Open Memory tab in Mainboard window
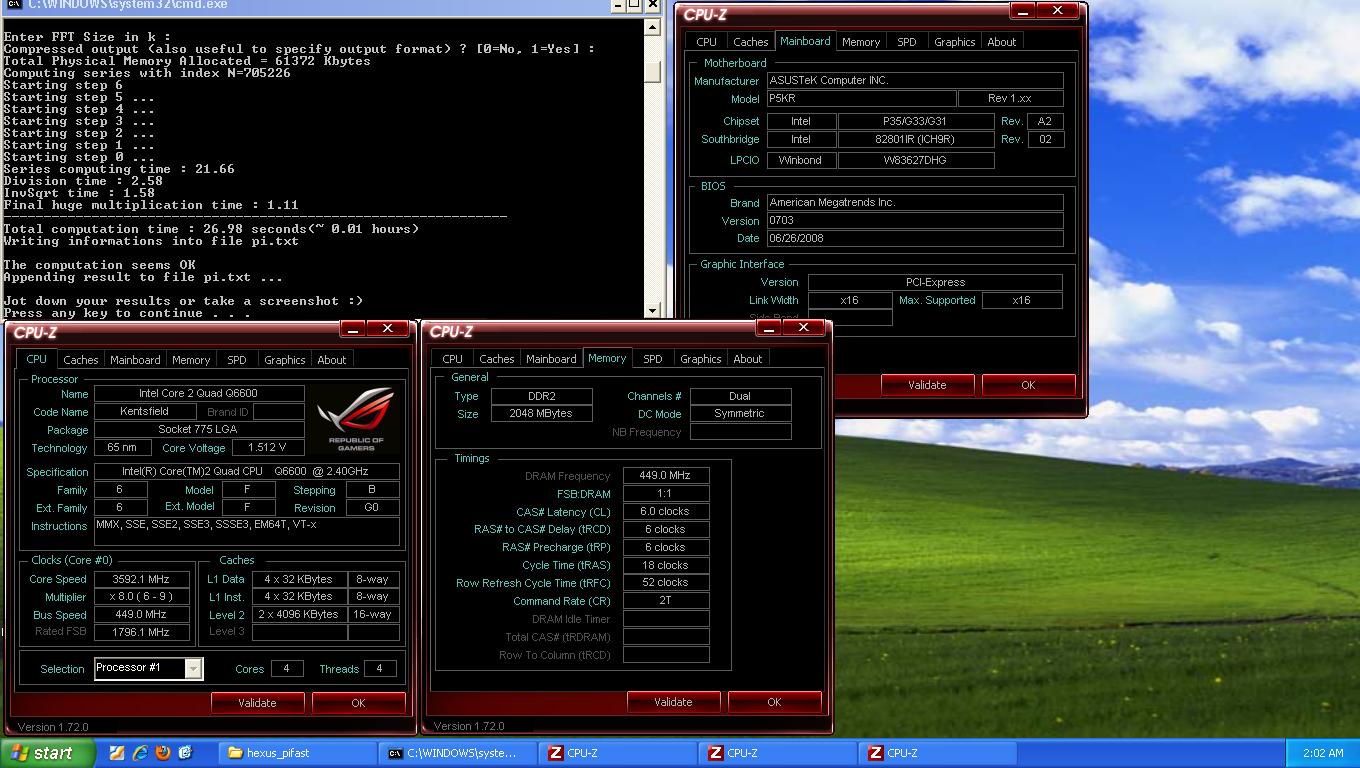Image resolution: width=1360 pixels, height=768 pixels. coord(861,42)
